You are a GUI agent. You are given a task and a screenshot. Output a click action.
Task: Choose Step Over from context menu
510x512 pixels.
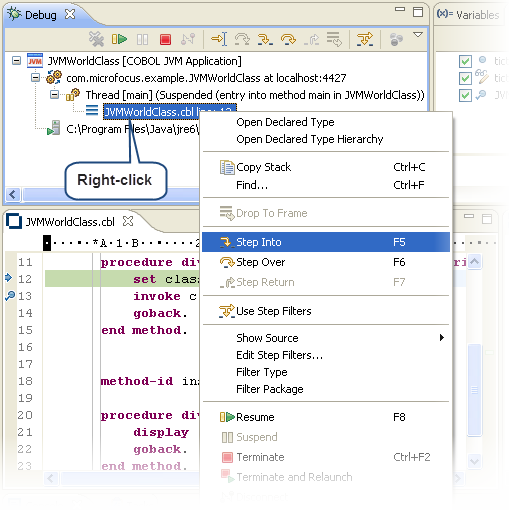pyautogui.click(x=326, y=262)
